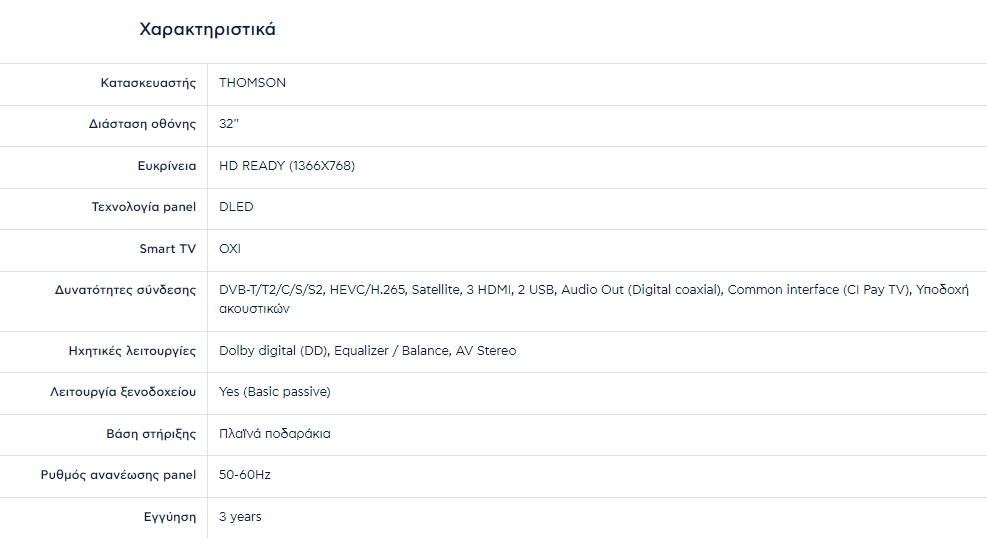The height and width of the screenshot is (544, 987).
Task: Click the Λειτουργία ξενοδοχείου label
Action: point(123,392)
